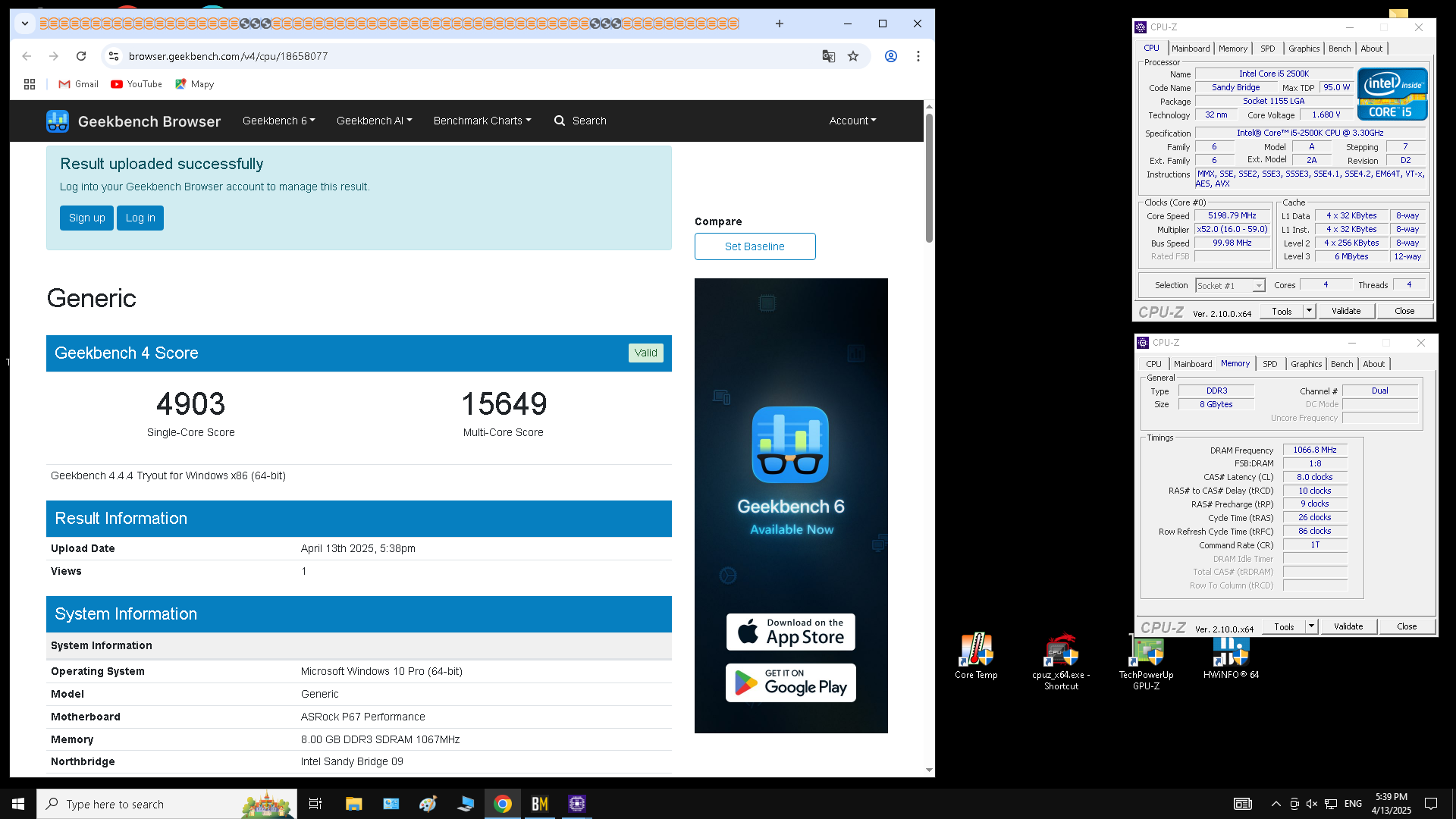Click the translate page icon

pyautogui.click(x=829, y=56)
